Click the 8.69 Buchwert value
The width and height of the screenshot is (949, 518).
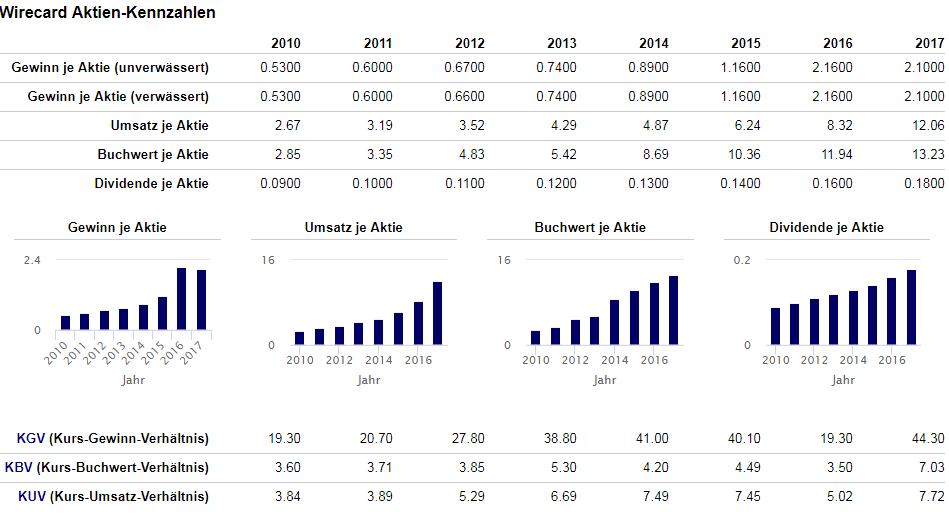(x=655, y=154)
